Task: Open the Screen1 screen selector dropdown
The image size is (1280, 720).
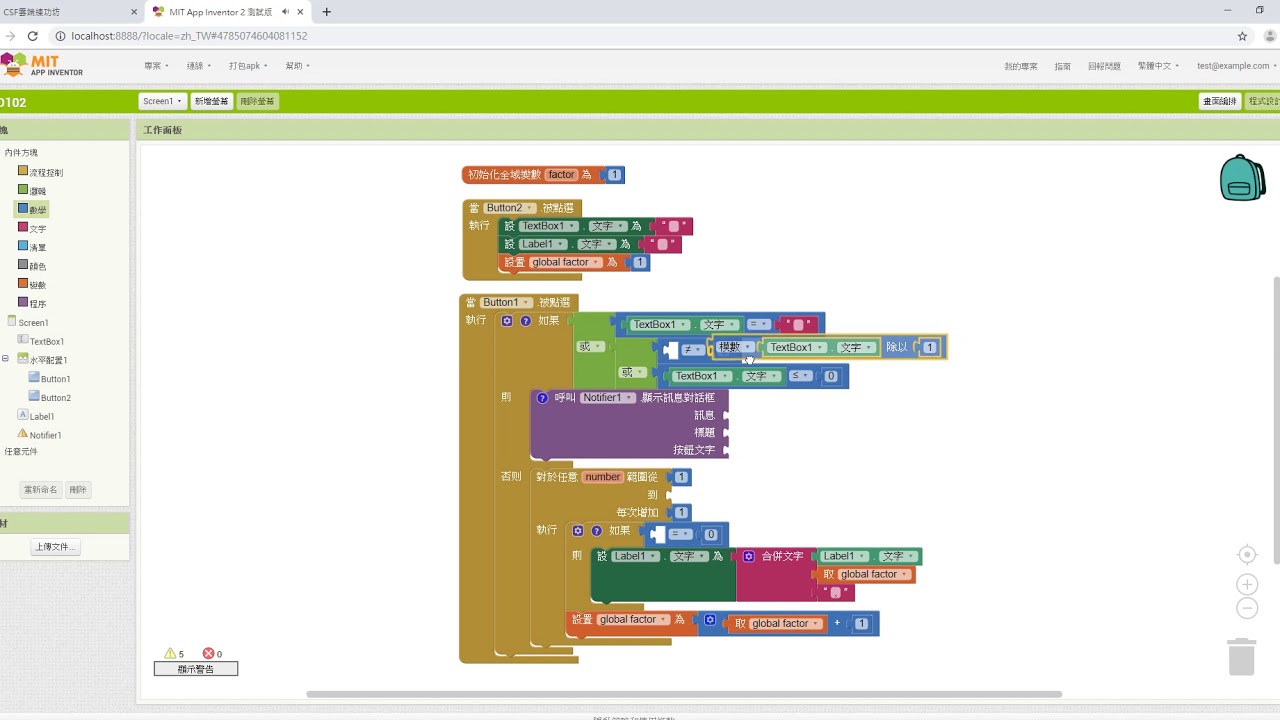Action: click(x=162, y=101)
